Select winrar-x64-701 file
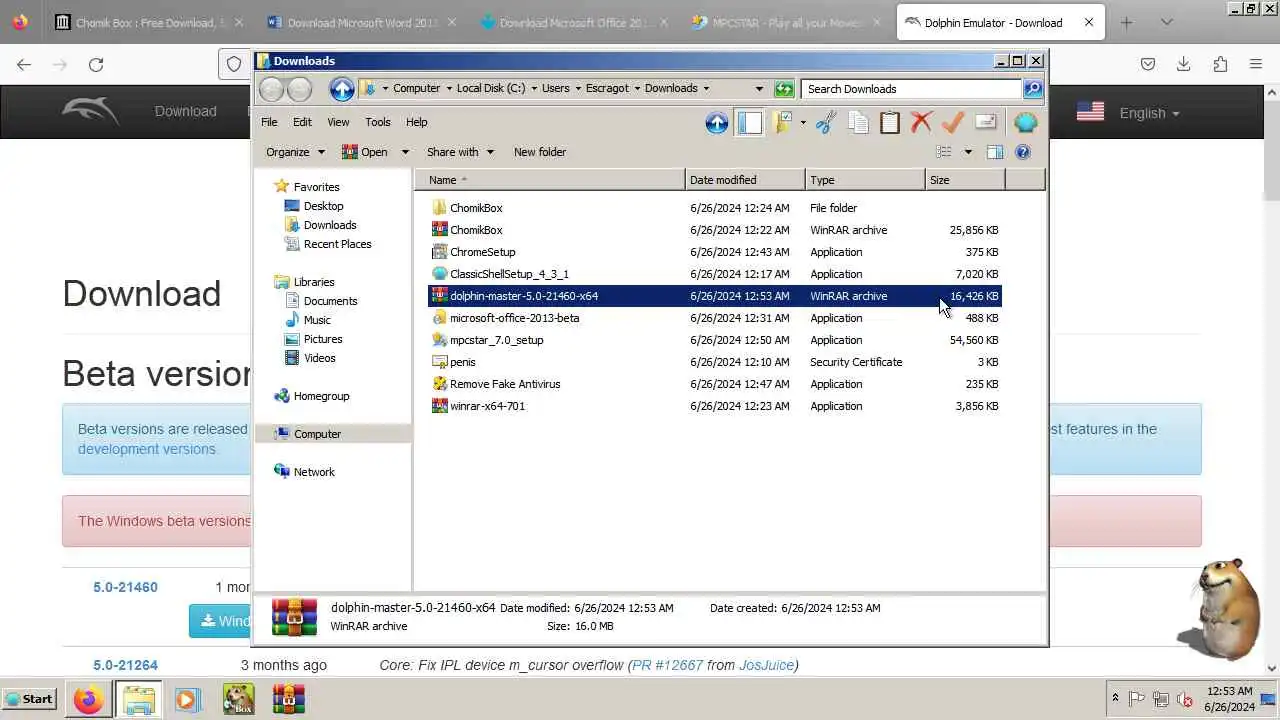The height and width of the screenshot is (720, 1280). click(x=714, y=406)
